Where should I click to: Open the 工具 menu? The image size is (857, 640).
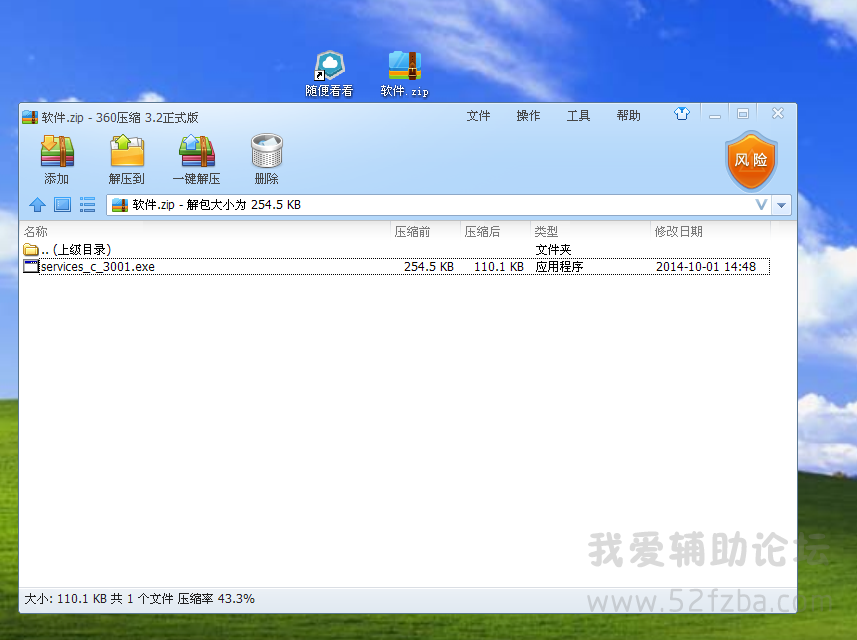pos(578,116)
